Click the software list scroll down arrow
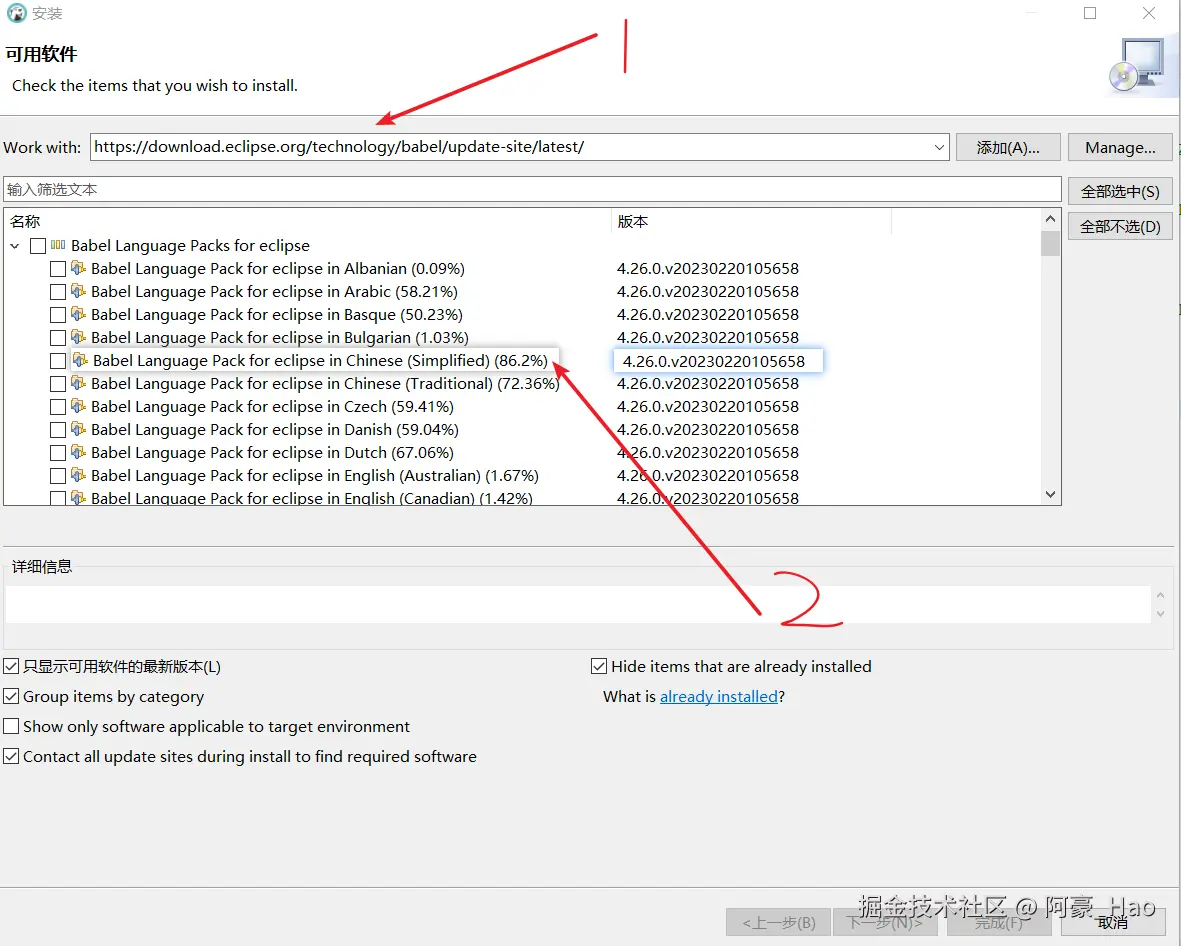 [x=1051, y=495]
